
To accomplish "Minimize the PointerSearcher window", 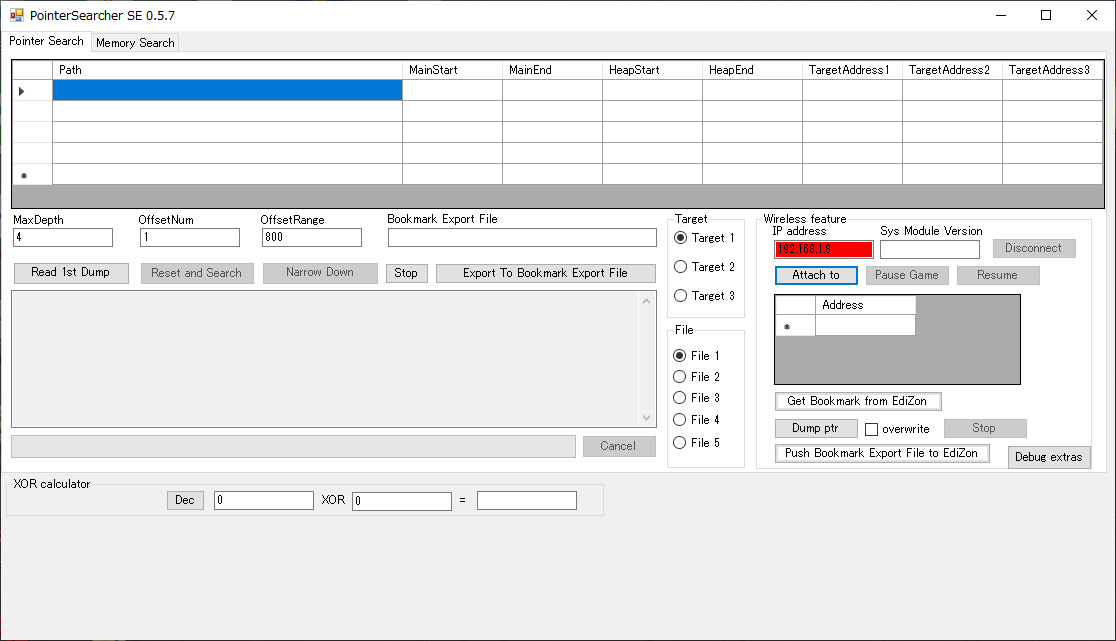I will point(1001,15).
